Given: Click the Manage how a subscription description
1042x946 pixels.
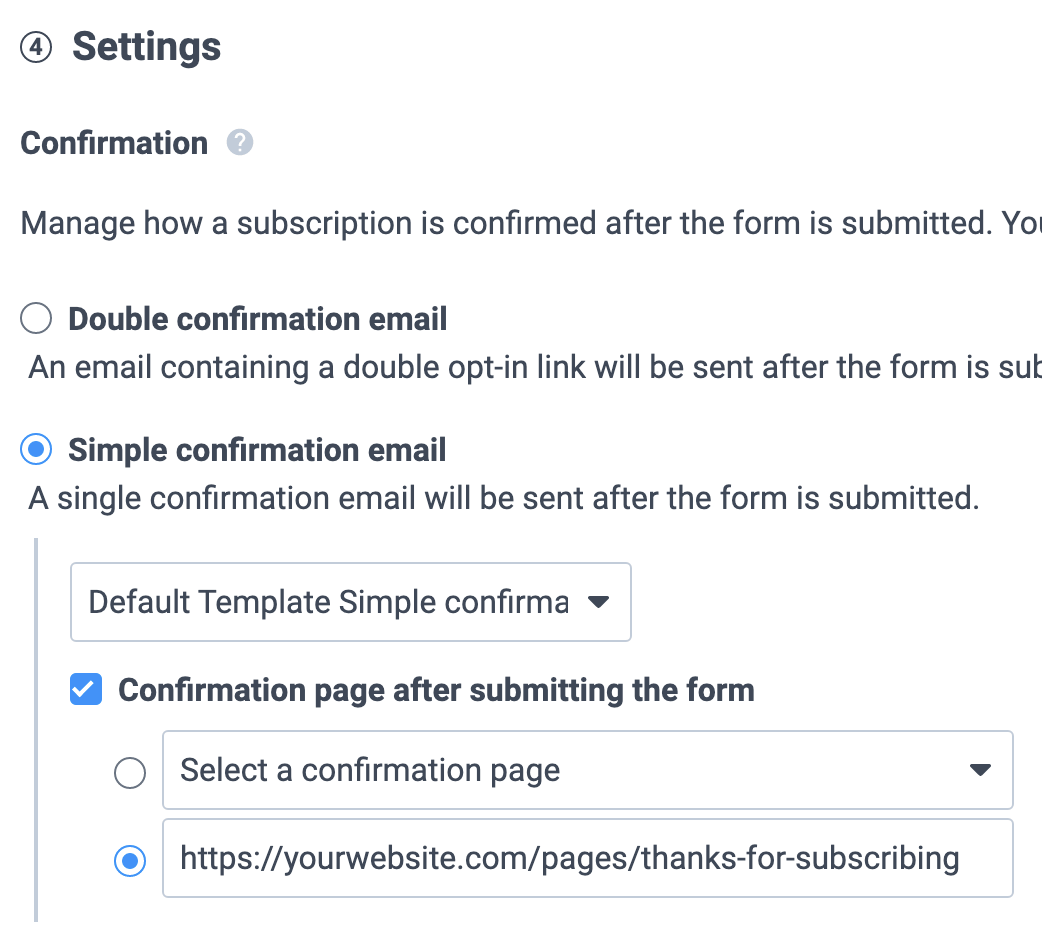Looking at the screenshot, I should click(x=531, y=223).
